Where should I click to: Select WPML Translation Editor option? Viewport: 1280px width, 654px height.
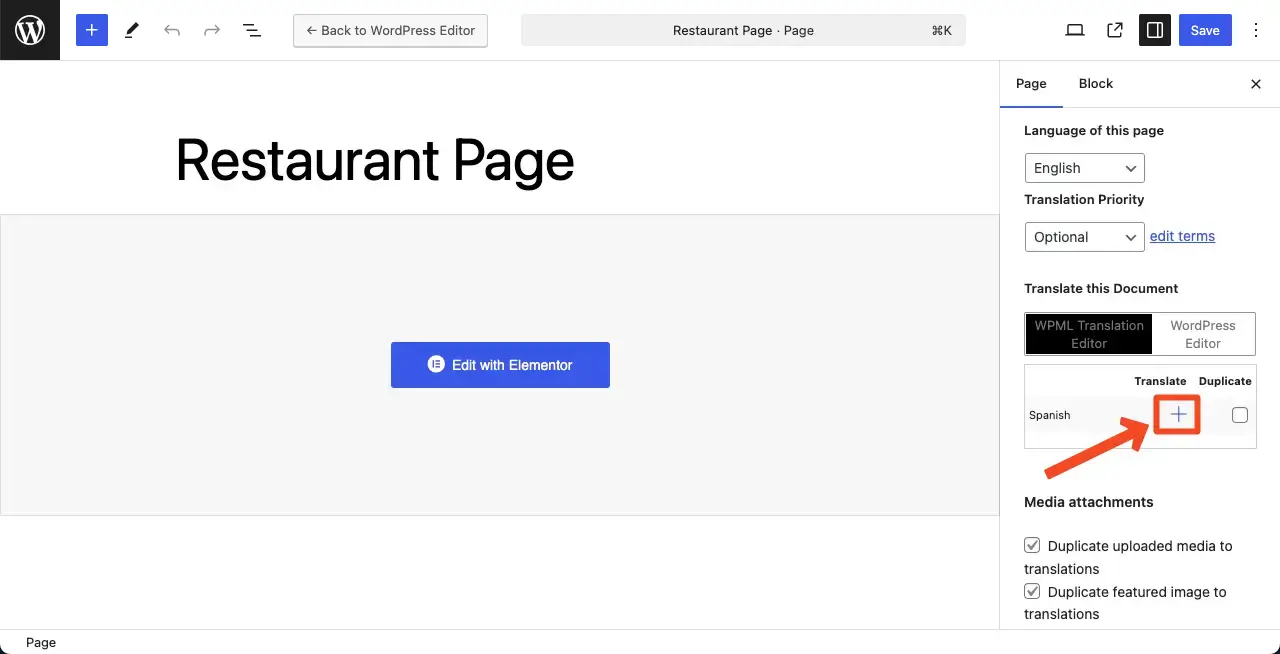(x=1089, y=334)
